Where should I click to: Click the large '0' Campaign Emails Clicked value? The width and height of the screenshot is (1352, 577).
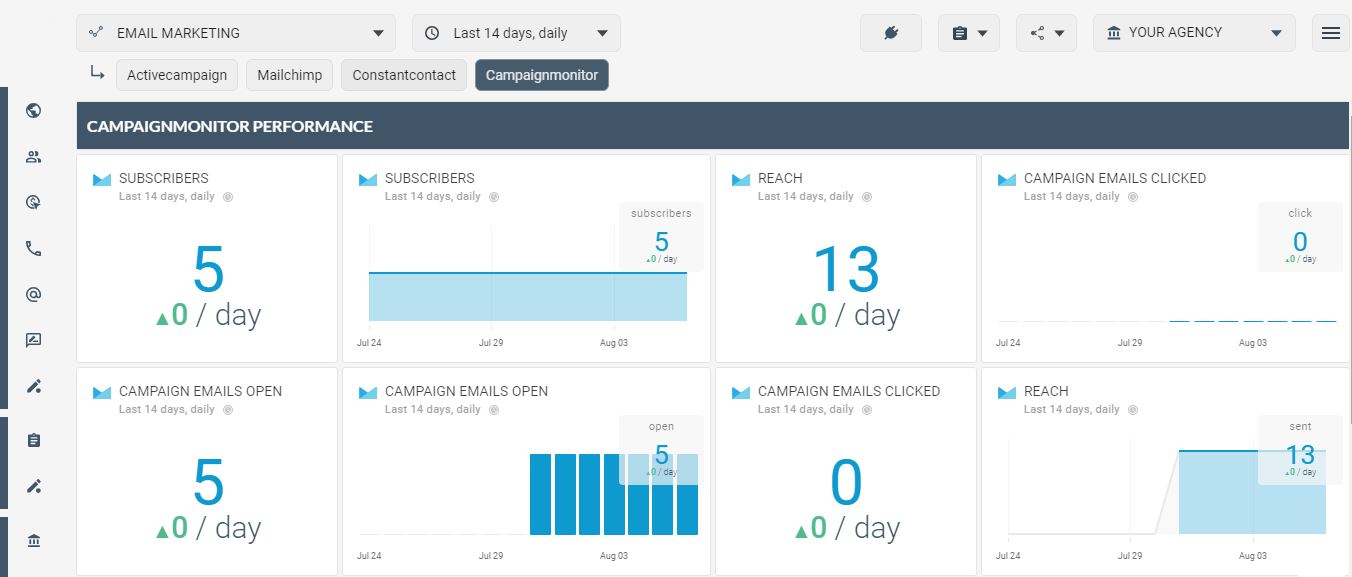coord(846,483)
